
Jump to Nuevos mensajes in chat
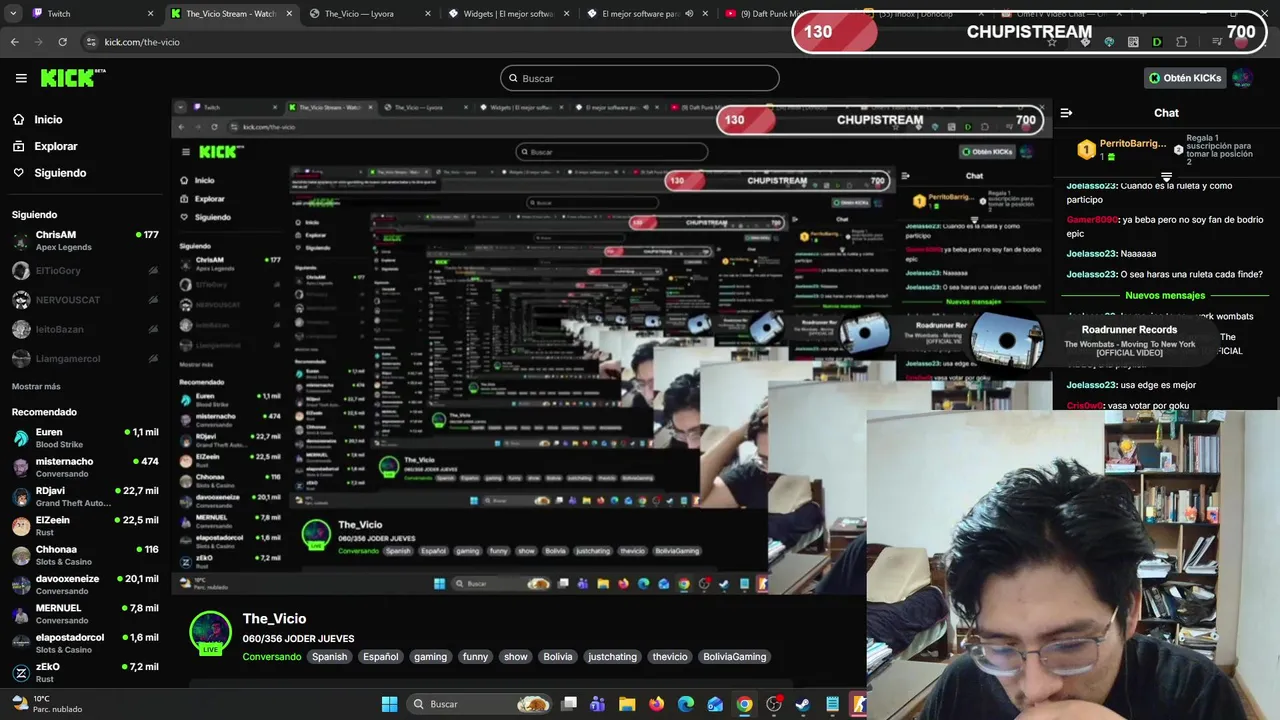coord(1165,295)
